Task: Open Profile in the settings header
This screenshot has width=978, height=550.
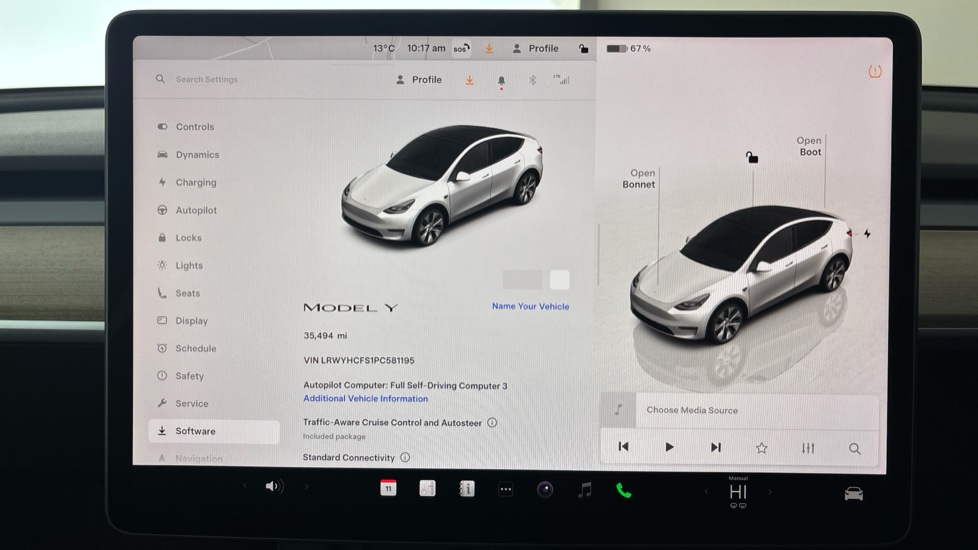Action: tap(419, 80)
